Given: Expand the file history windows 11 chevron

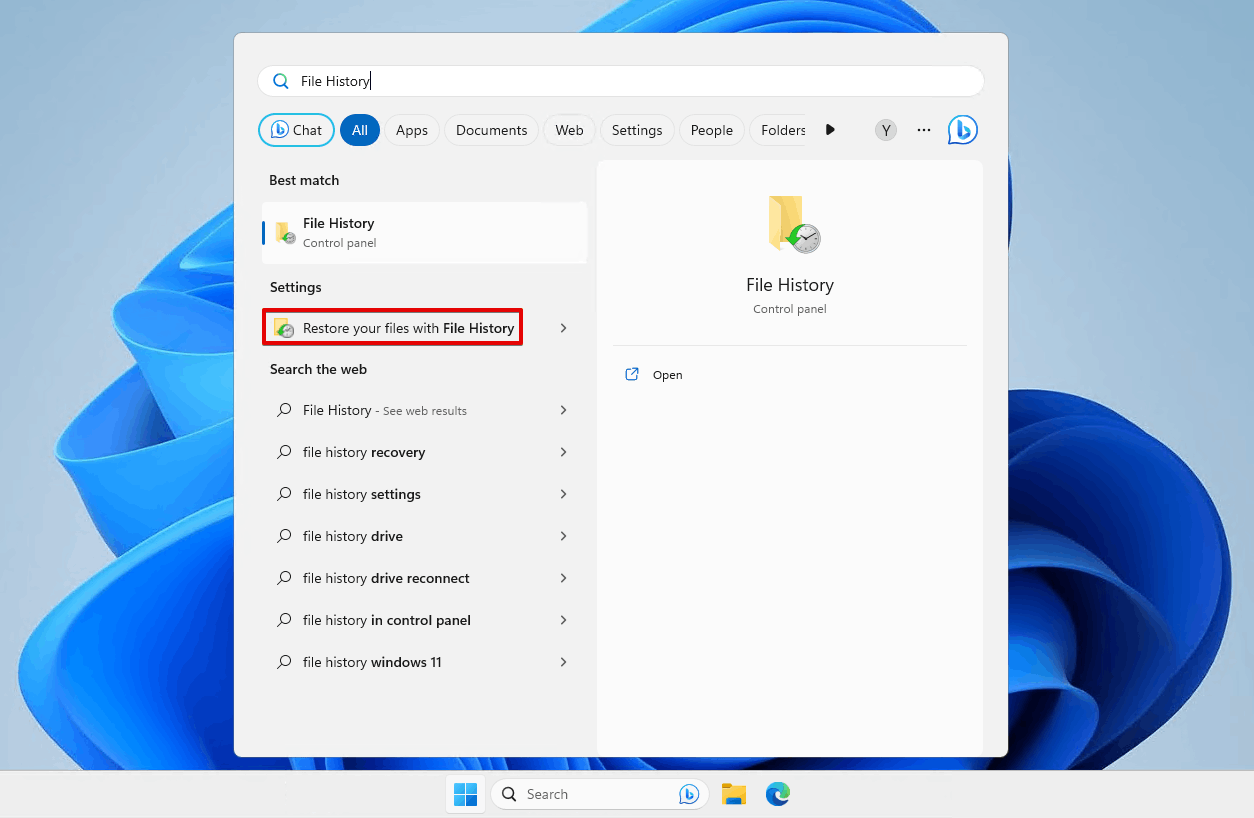Looking at the screenshot, I should [x=563, y=662].
